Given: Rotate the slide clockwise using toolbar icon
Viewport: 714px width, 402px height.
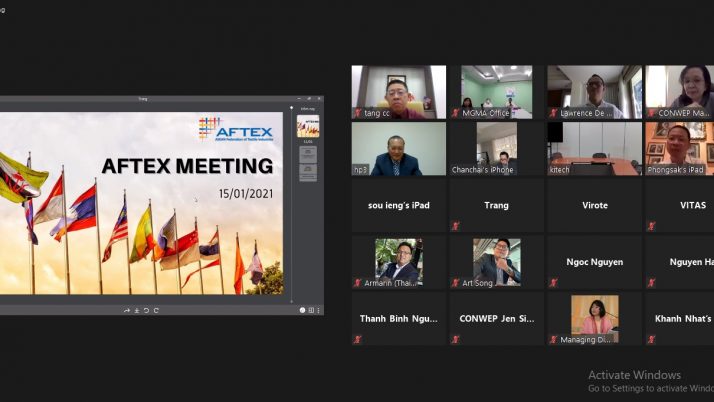Looking at the screenshot, I should tap(156, 310).
